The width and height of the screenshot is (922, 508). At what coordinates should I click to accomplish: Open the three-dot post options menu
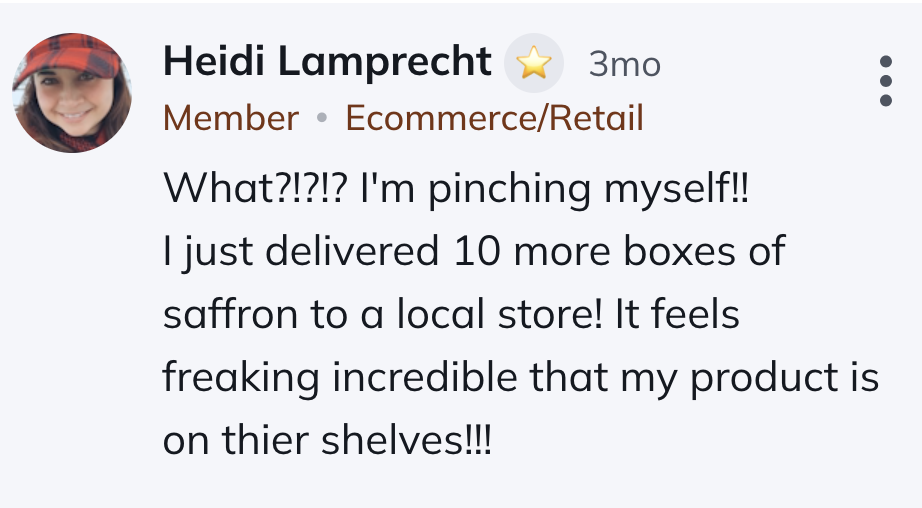click(x=886, y=81)
